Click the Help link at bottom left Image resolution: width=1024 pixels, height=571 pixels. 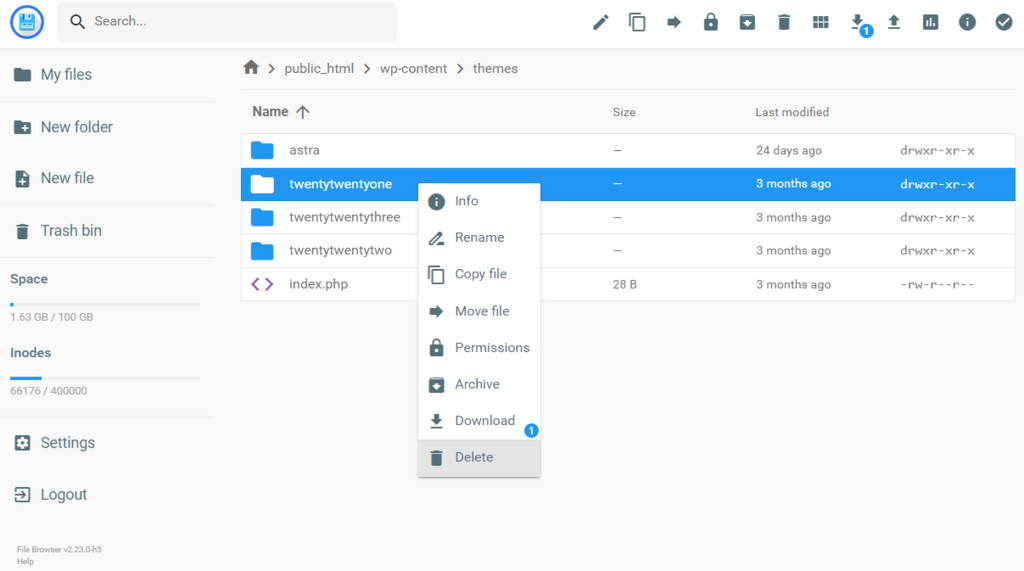pos(25,561)
